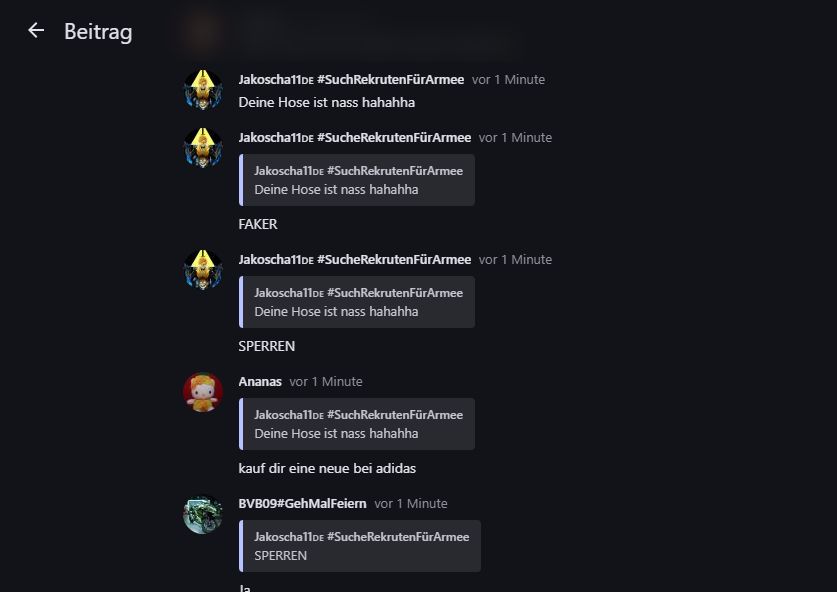The width and height of the screenshot is (837, 592).
Task: Click the timestamp of the topmost message
Action: tap(508, 80)
